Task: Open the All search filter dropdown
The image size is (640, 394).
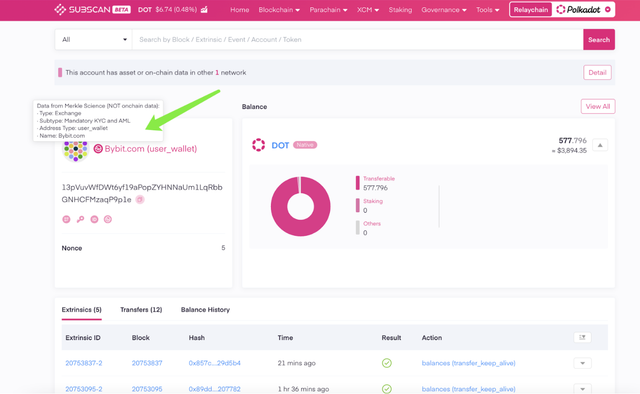Action: (x=94, y=40)
